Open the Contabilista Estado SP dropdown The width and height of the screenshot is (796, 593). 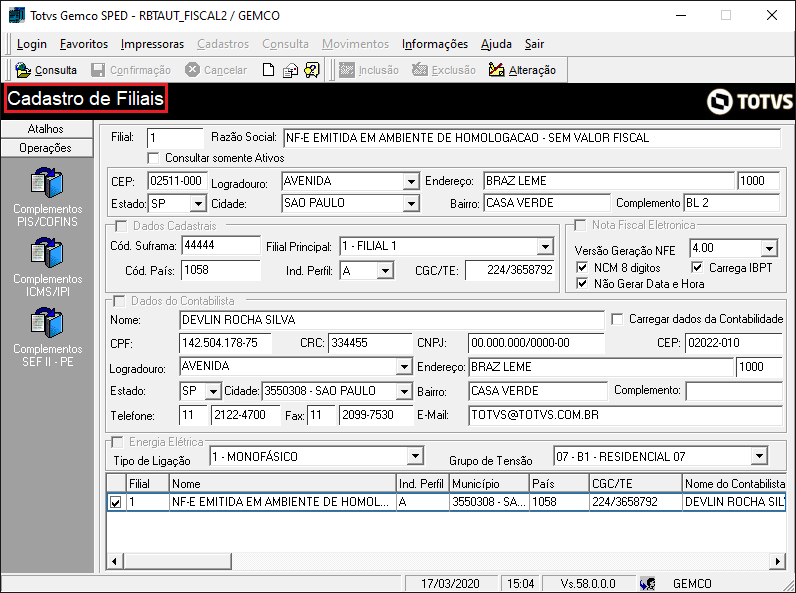(x=214, y=391)
